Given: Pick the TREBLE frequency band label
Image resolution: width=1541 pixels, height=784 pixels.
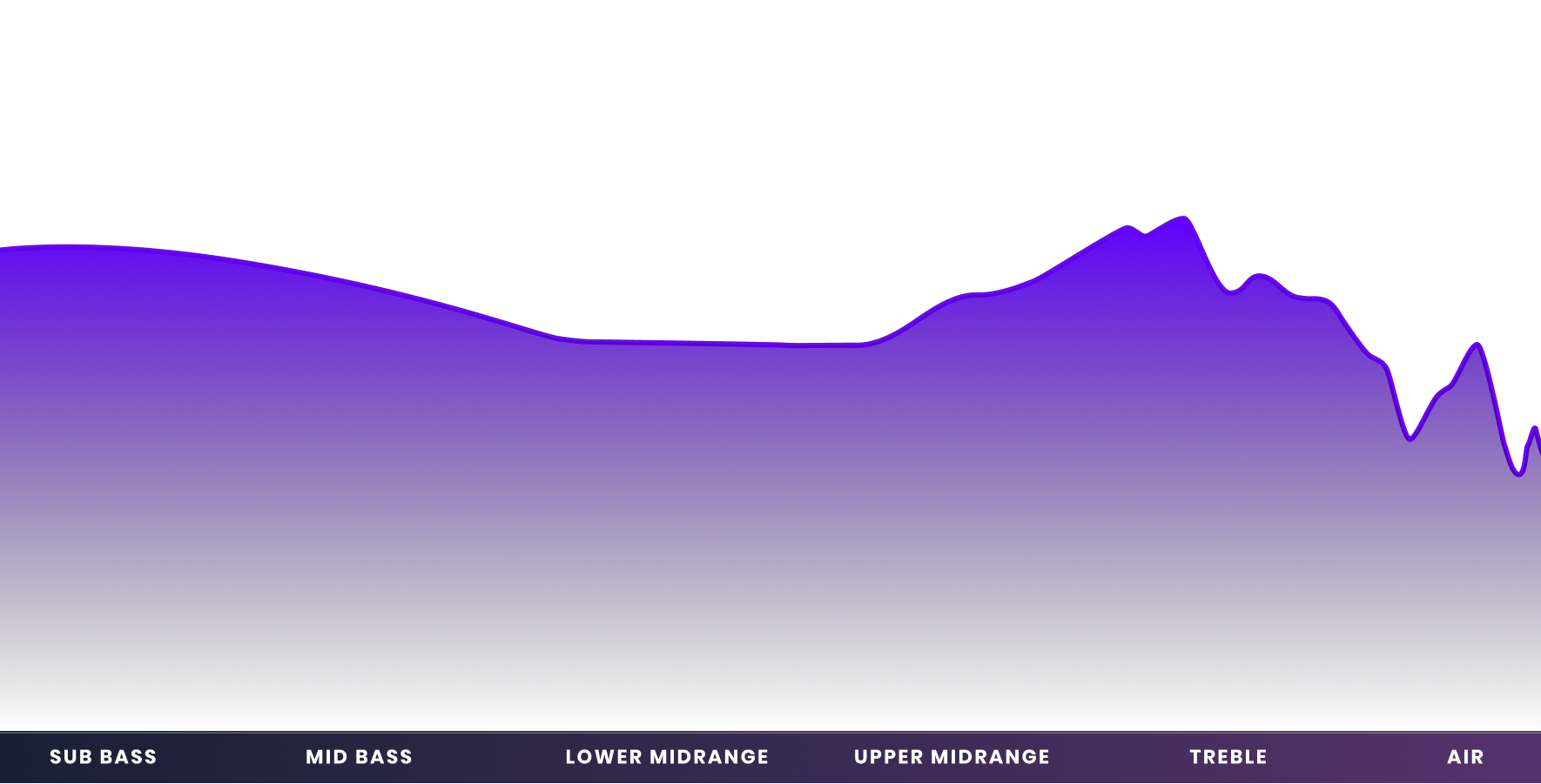Looking at the screenshot, I should (x=1228, y=757).
